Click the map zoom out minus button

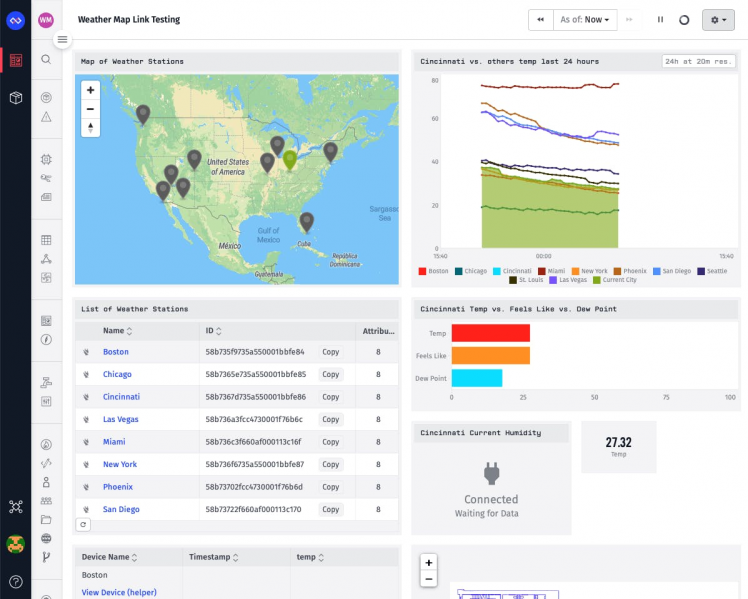91,109
